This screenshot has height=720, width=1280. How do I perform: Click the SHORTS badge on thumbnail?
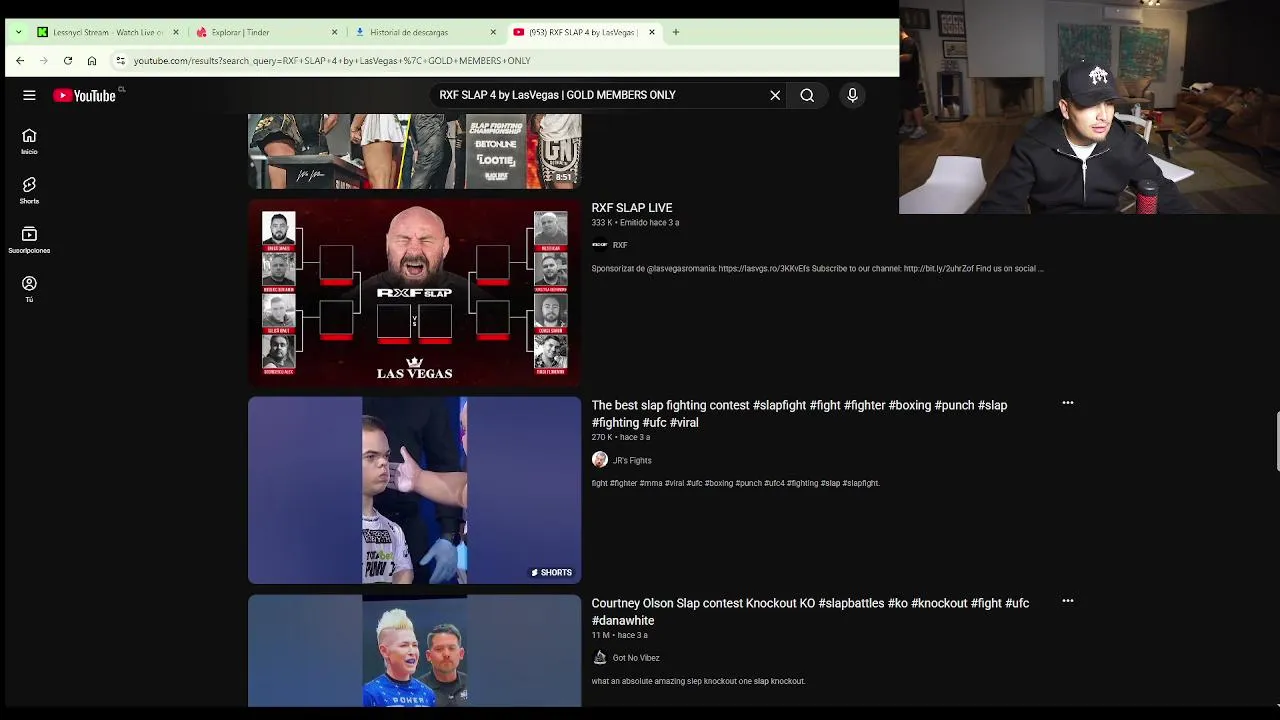point(551,573)
